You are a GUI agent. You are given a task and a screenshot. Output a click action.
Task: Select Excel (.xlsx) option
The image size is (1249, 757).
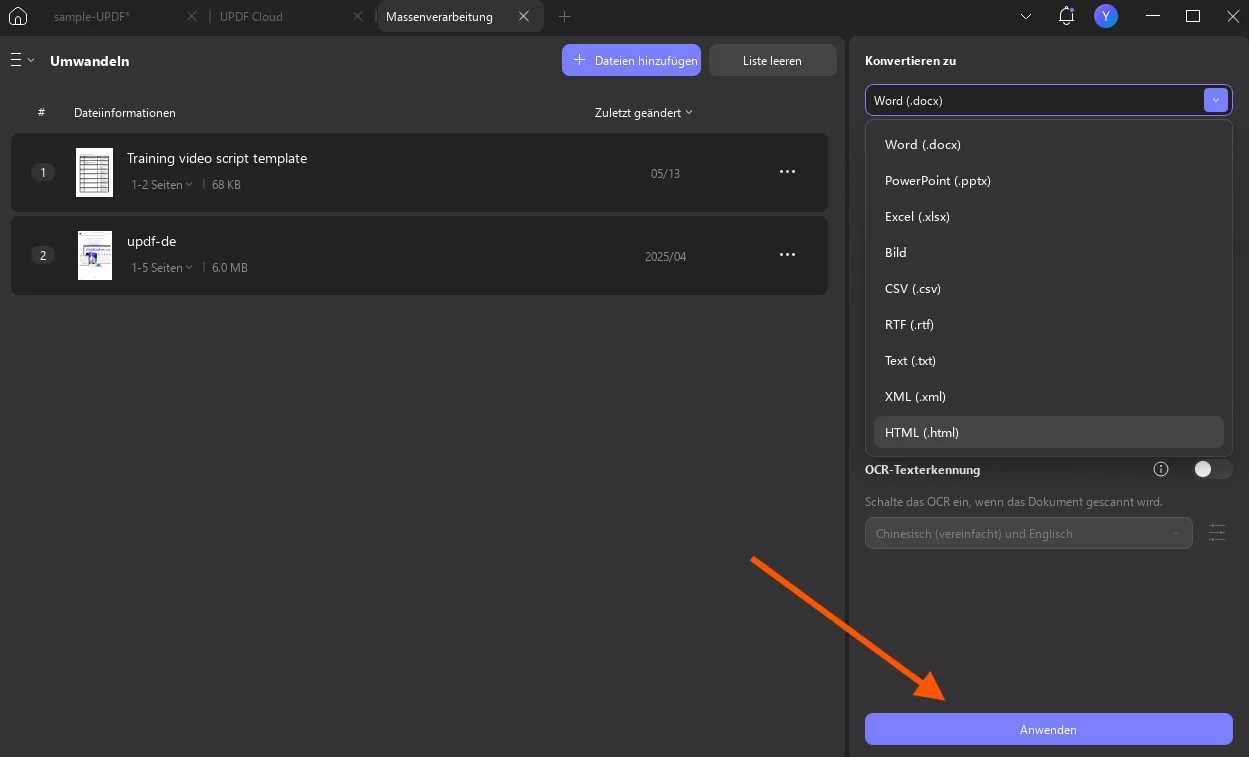coord(1049,217)
